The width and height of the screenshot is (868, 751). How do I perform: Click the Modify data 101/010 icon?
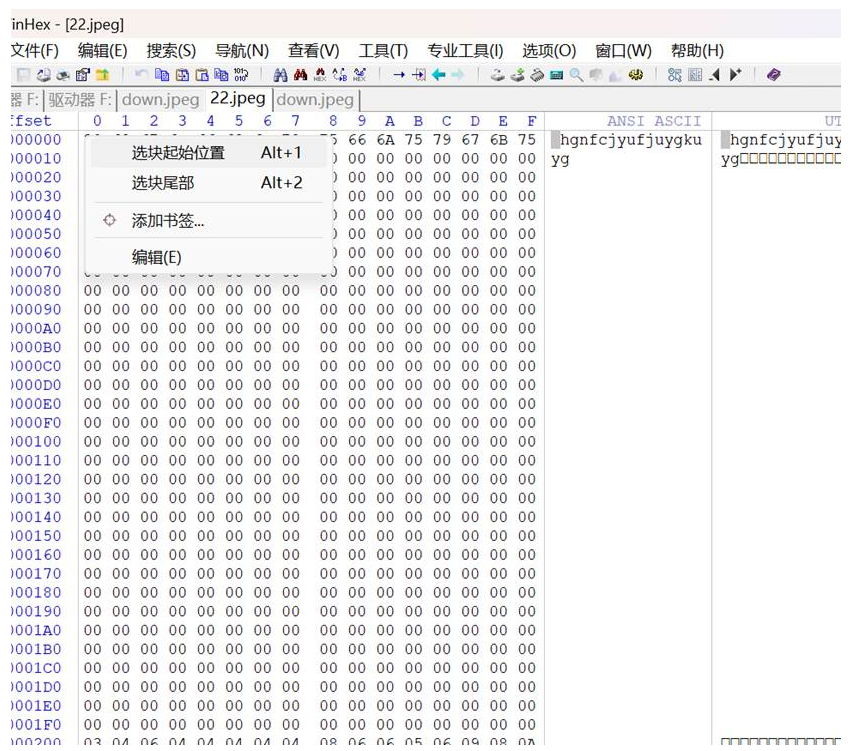pyautogui.click(x=241, y=75)
